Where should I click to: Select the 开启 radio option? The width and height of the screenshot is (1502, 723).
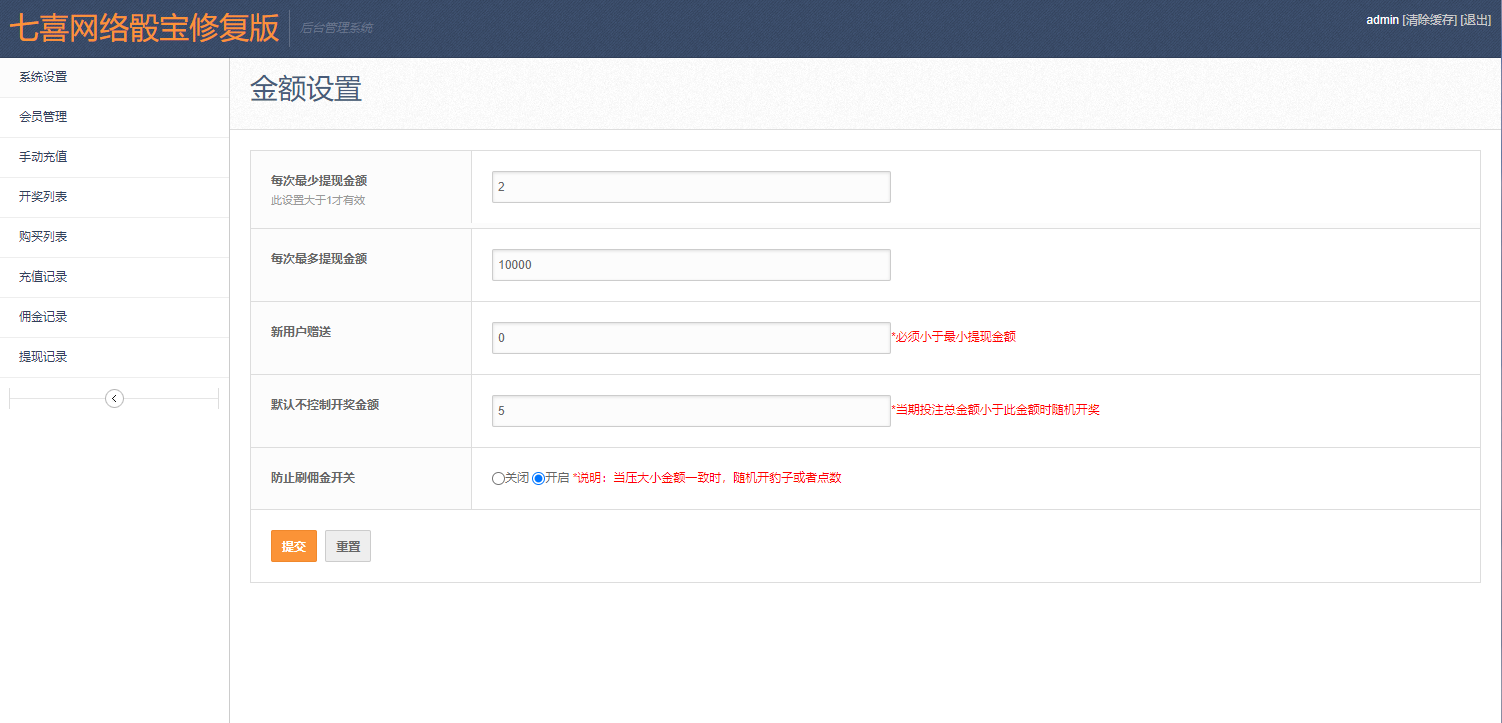(x=539, y=479)
